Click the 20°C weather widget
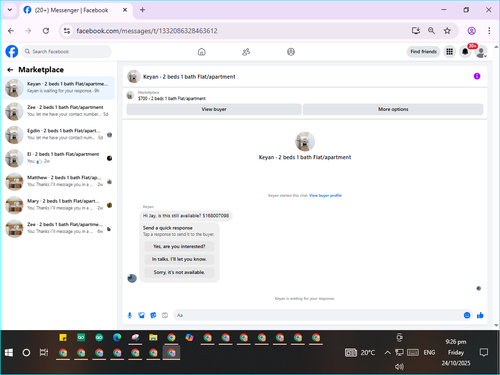The width and height of the screenshot is (500, 375). (x=360, y=352)
